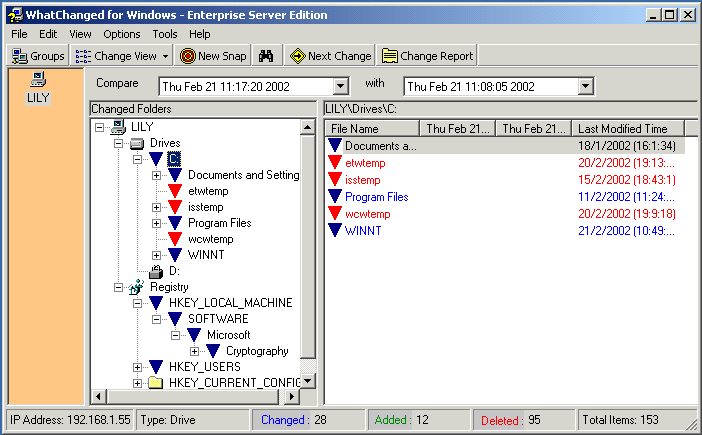Click the tree's right scroll arrow
The image size is (702, 435).
(291, 396)
